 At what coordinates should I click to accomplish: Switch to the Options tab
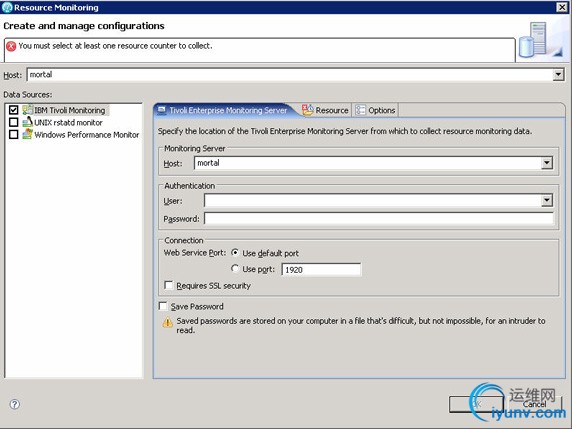(376, 110)
